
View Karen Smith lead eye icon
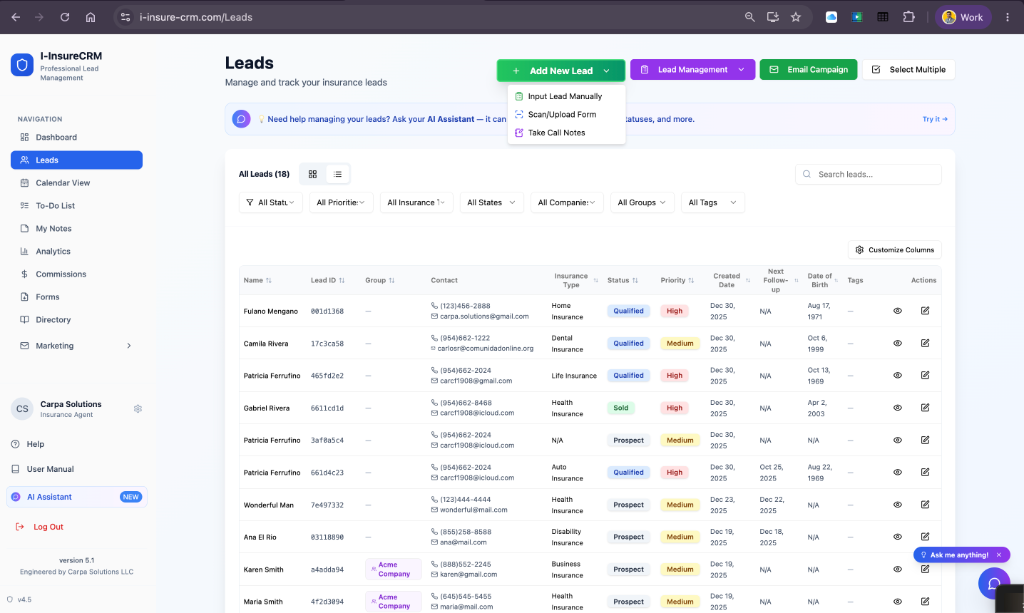point(897,569)
